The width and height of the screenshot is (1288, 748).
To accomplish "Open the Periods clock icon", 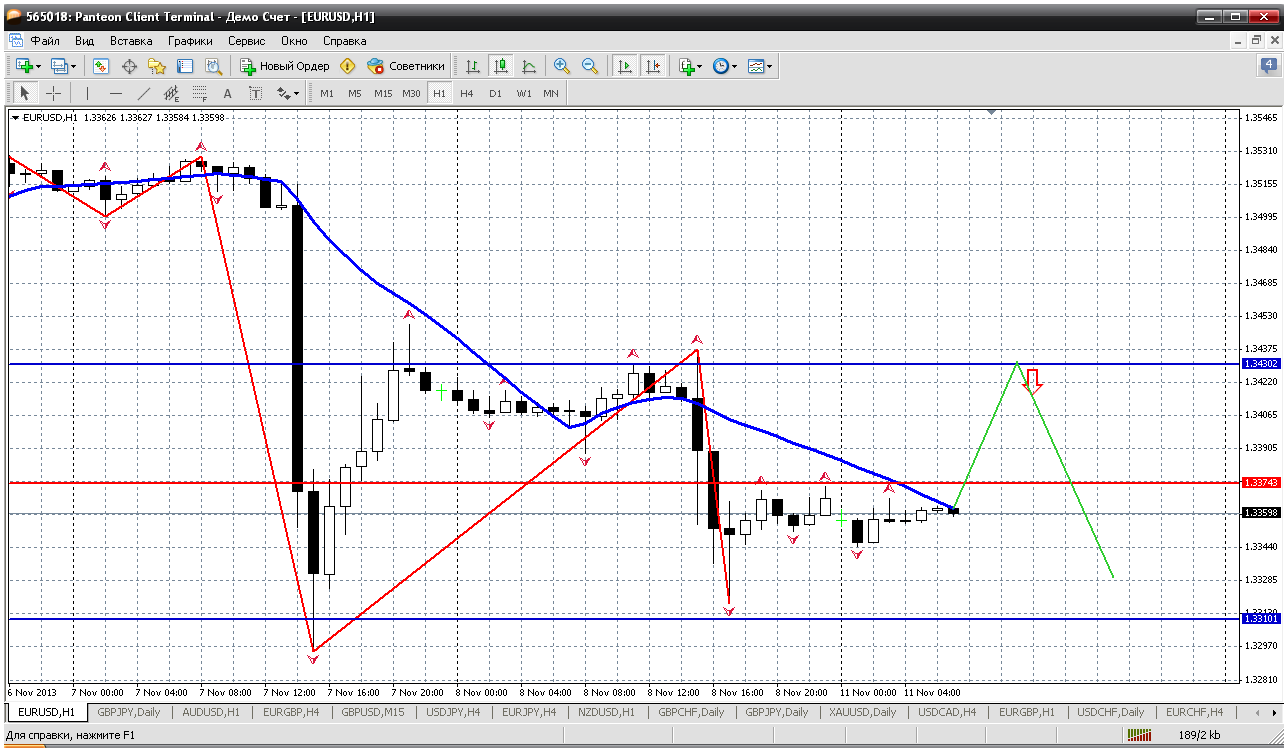I will click(720, 66).
